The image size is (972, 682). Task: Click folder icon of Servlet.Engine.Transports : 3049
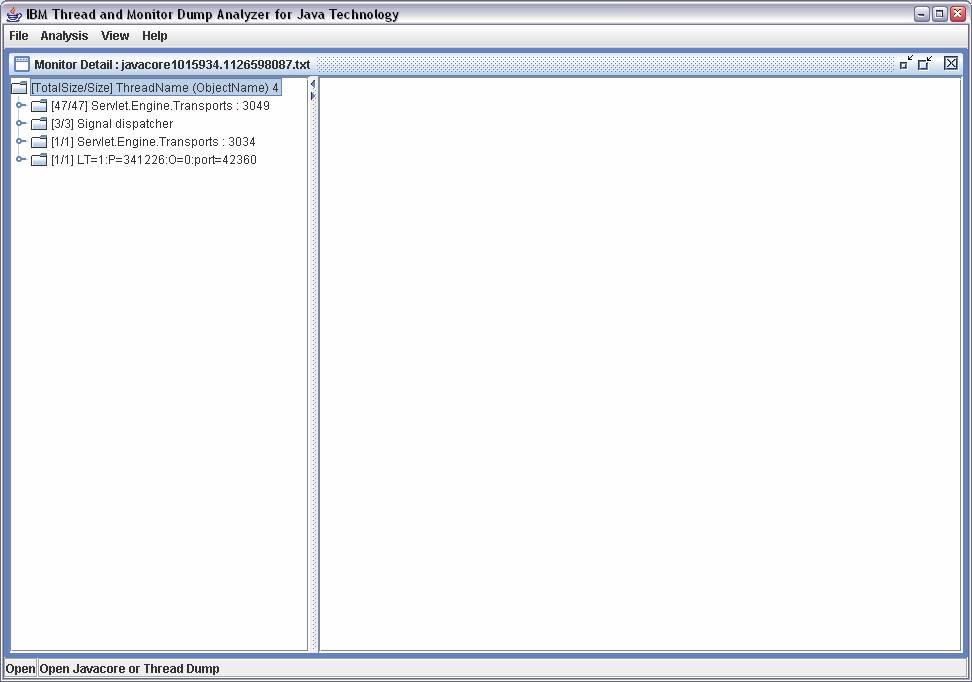[39, 106]
